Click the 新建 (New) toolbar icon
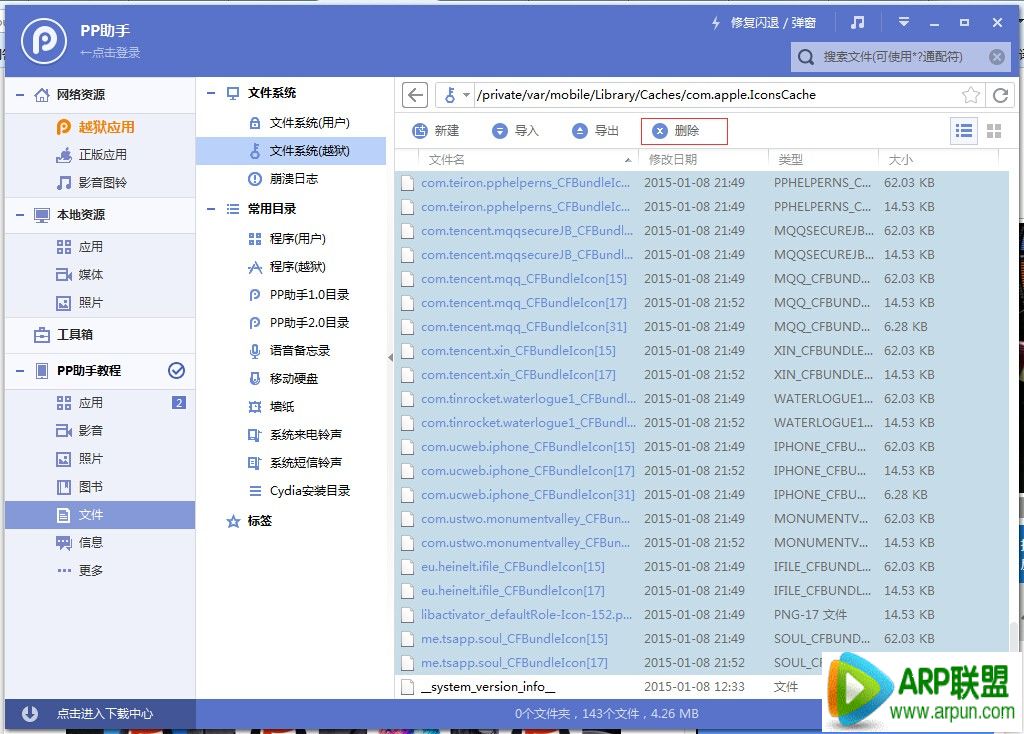The height and width of the screenshot is (734, 1024). pyautogui.click(x=436, y=130)
